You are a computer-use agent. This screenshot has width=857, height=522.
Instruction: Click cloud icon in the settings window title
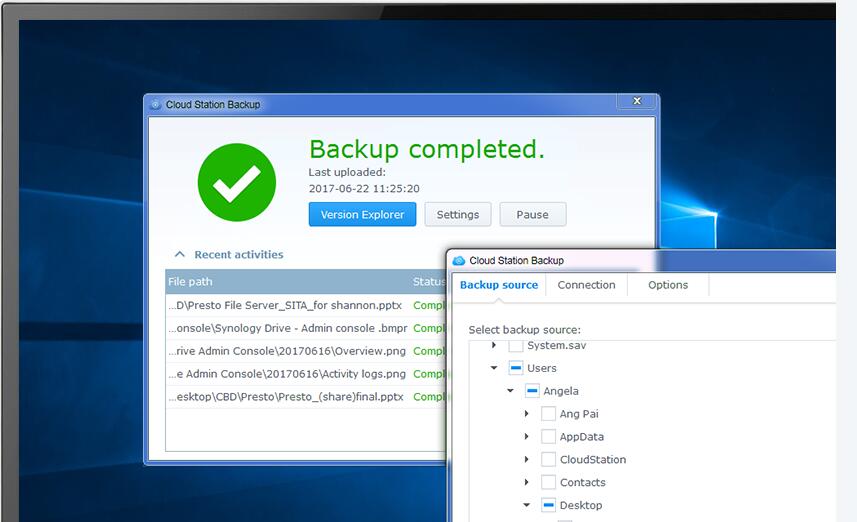tap(459, 260)
